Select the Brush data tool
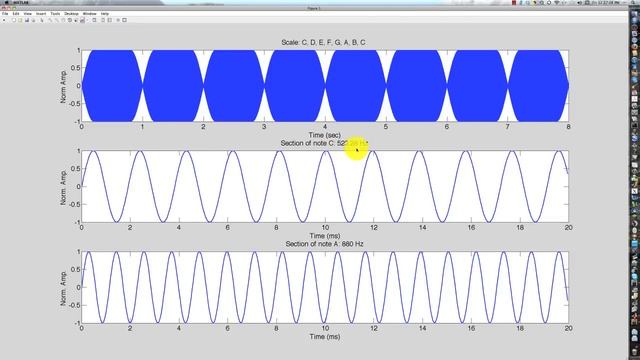This screenshot has height=360, width=640. [x=82, y=20]
